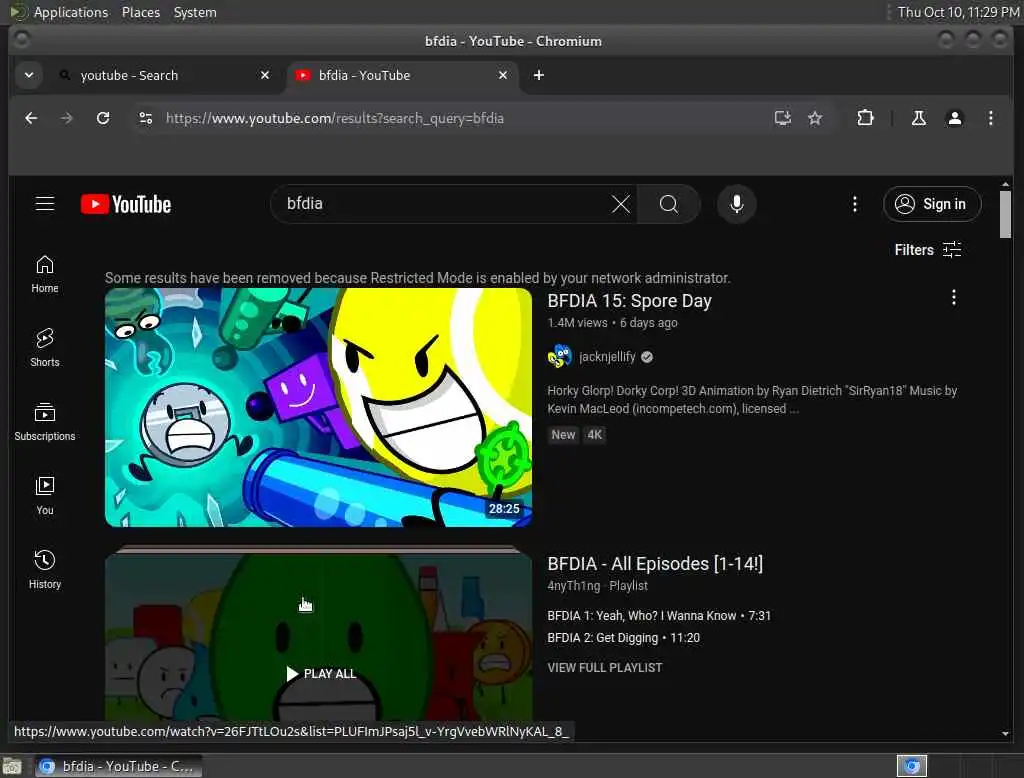Click the page vertical scrollbar thumb
The image size is (1024, 778).
pyautogui.click(x=1005, y=214)
